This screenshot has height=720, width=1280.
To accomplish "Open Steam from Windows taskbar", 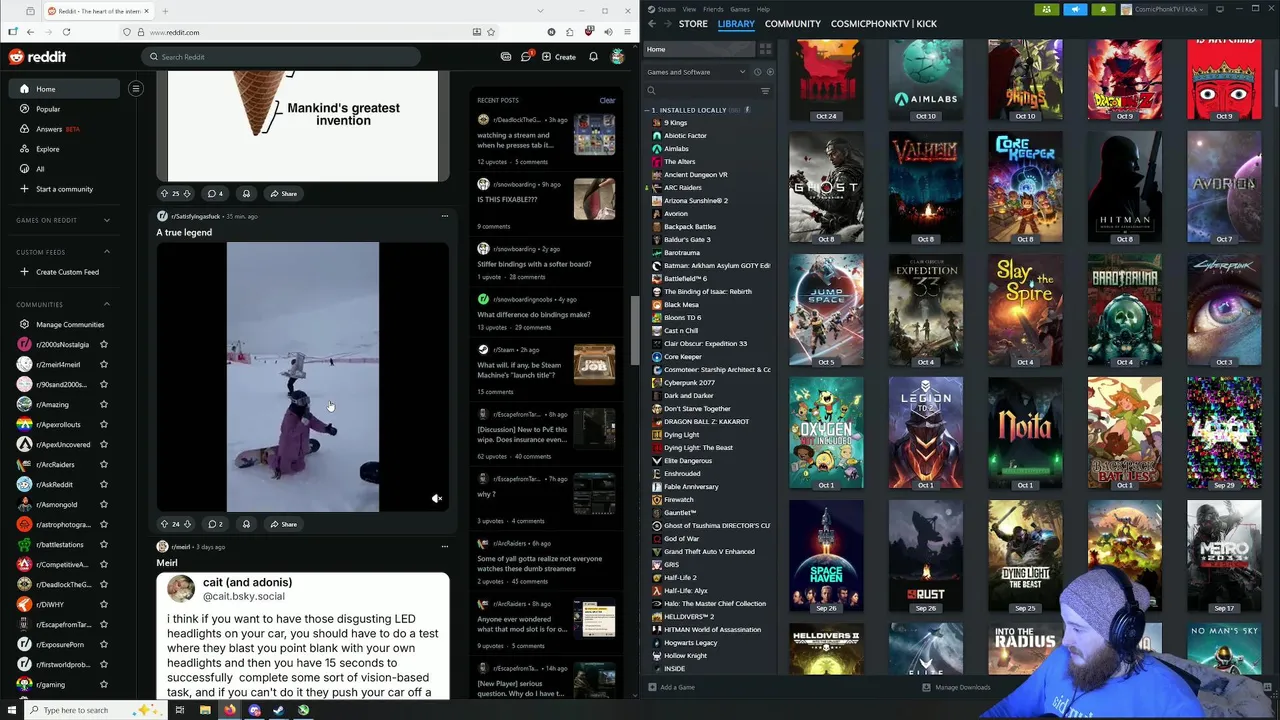I will pyautogui.click(x=279, y=710).
